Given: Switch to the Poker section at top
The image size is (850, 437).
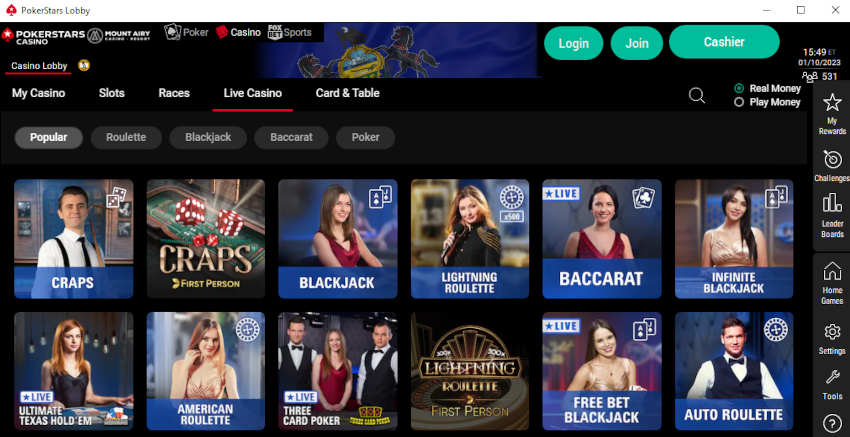Looking at the screenshot, I should click(186, 32).
